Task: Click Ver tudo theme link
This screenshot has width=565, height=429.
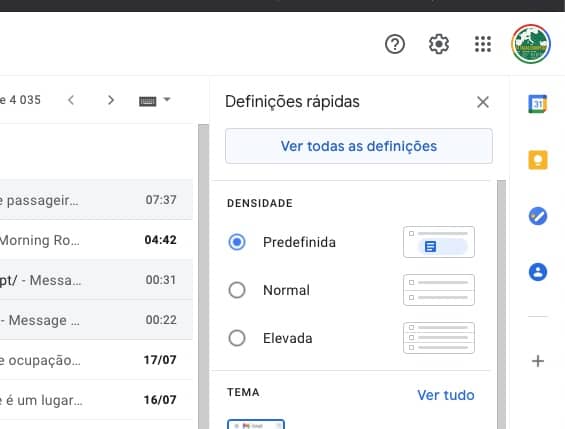Action: (x=445, y=395)
